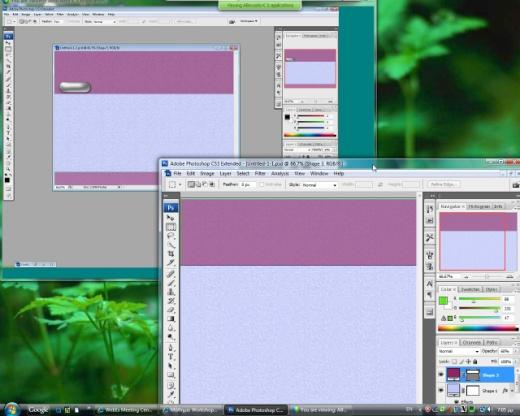520x416 pixels.
Task: Select the Rectangle shape tool
Action: 171,375
